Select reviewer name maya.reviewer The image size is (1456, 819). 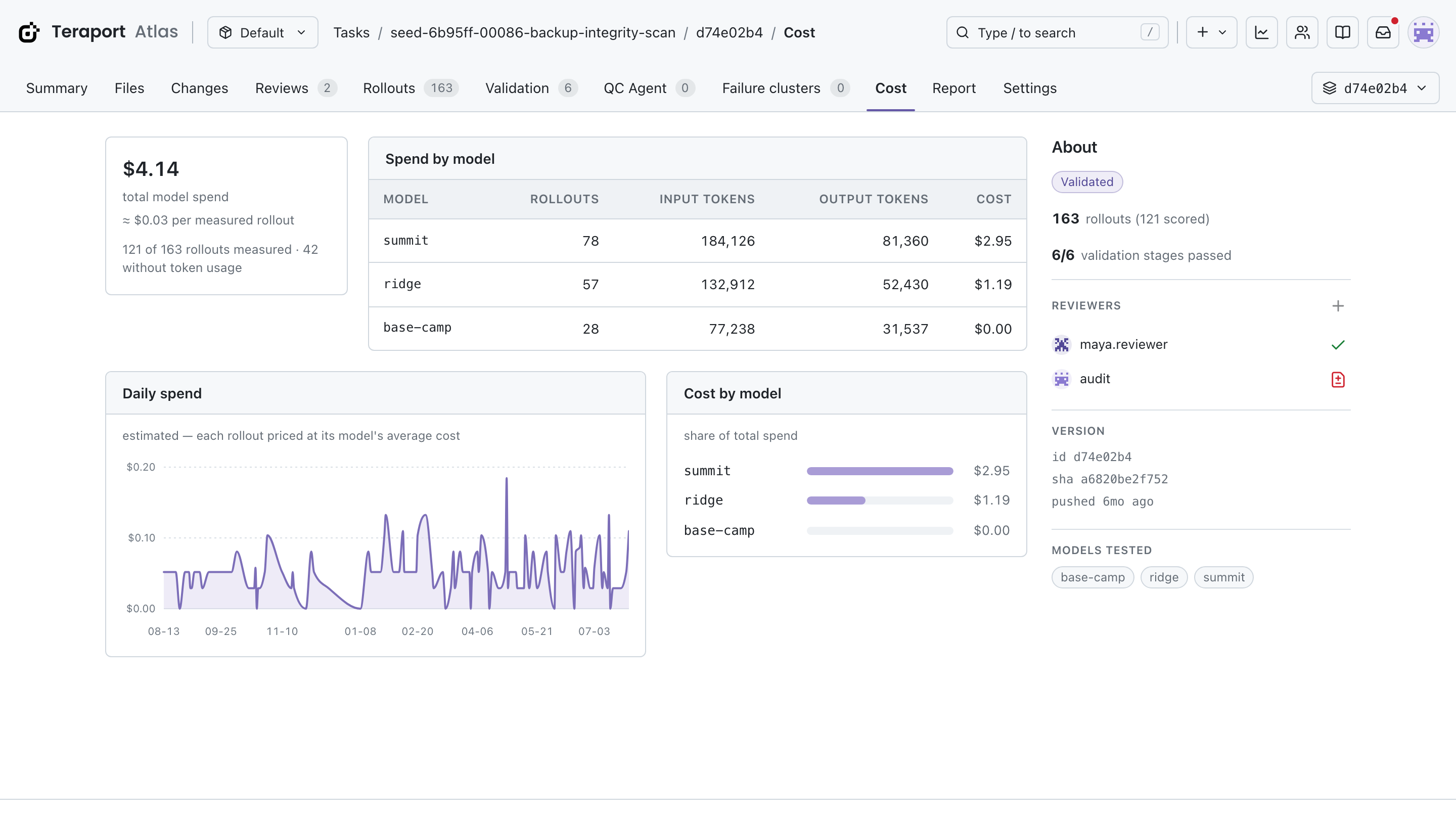click(1123, 344)
